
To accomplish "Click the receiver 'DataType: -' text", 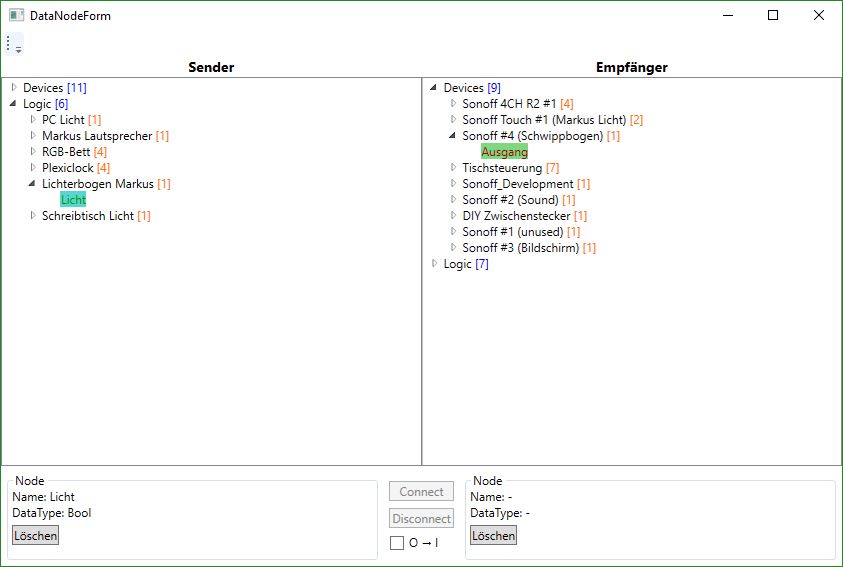I will pos(500,513).
